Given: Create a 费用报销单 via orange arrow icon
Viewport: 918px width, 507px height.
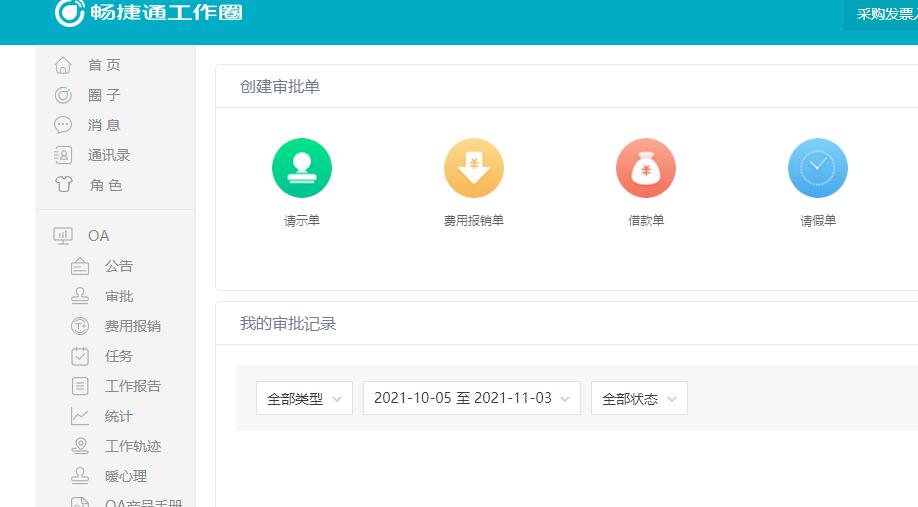Looking at the screenshot, I should [474, 168].
